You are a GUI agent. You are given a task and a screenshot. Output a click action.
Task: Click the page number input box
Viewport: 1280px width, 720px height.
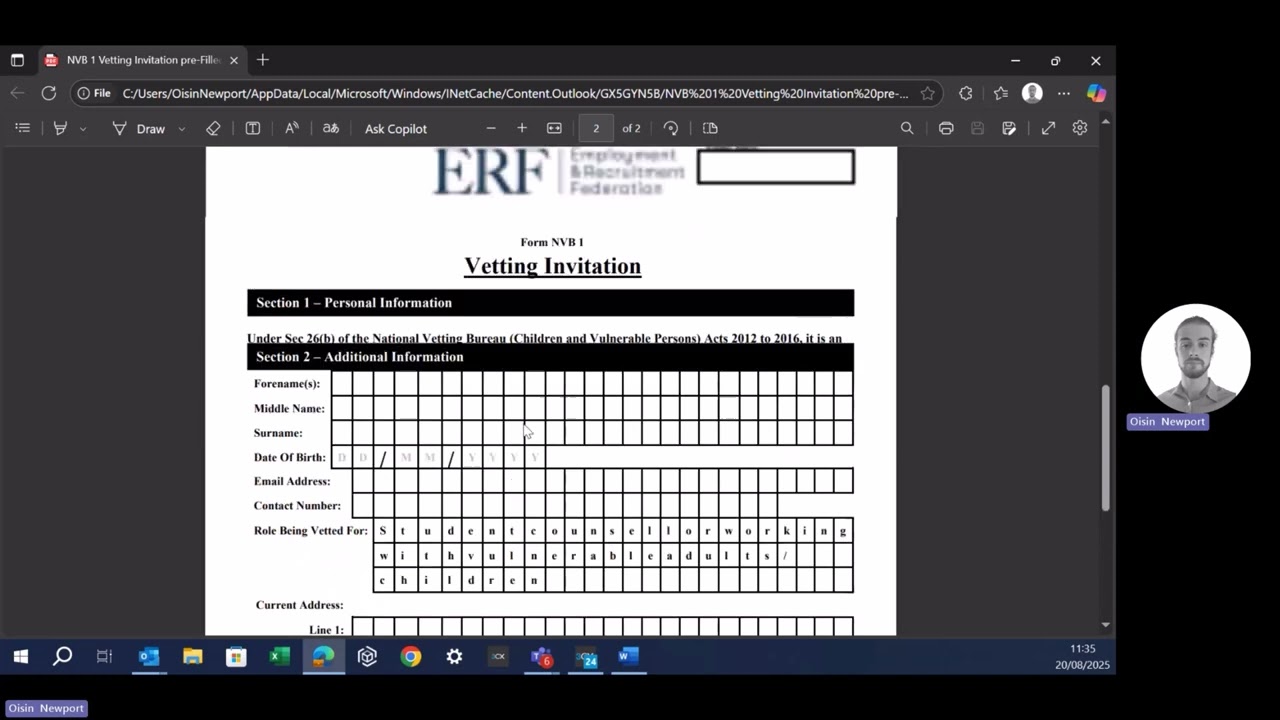tap(596, 128)
